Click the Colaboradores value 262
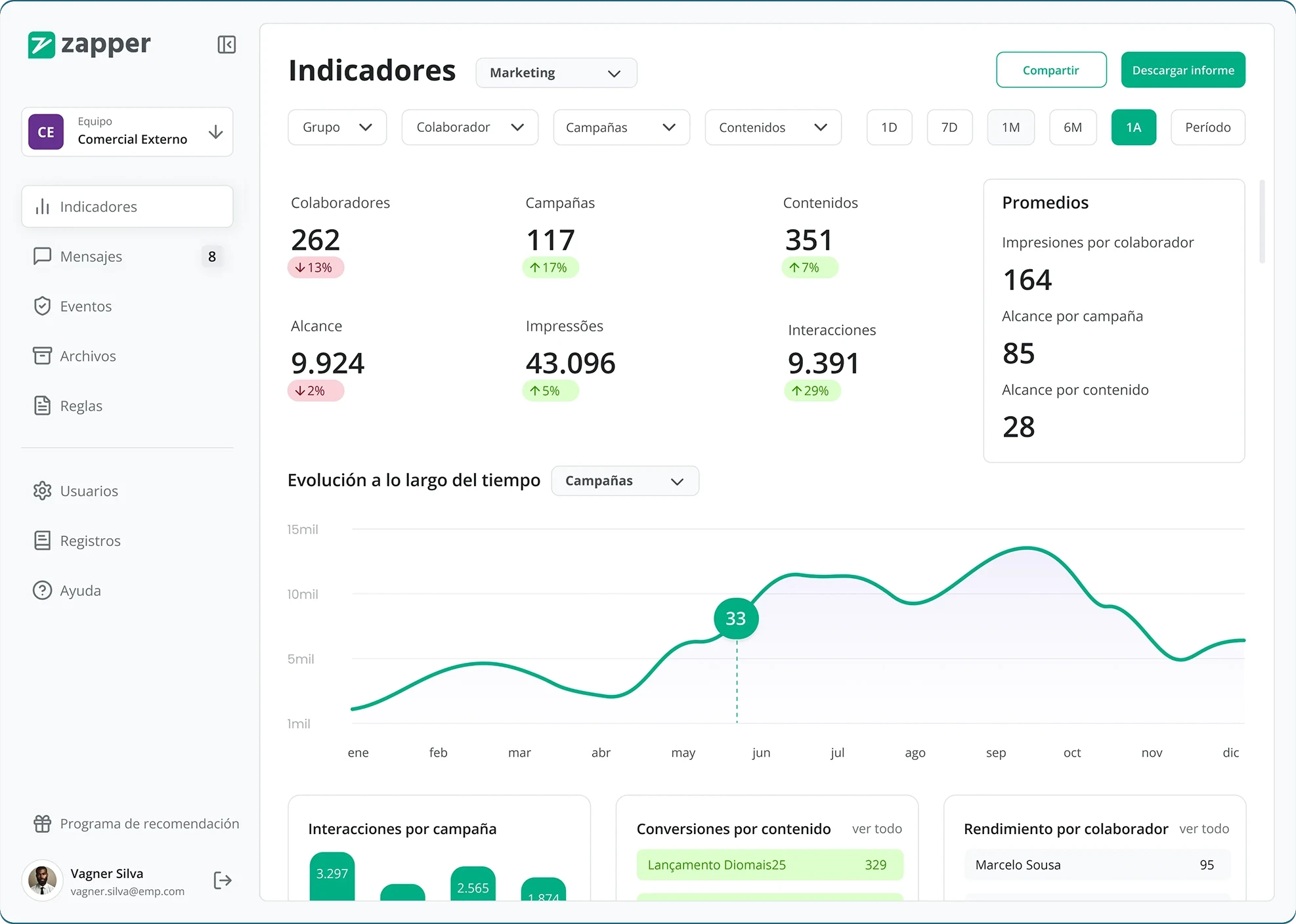This screenshot has height=924, width=1296. [x=316, y=240]
